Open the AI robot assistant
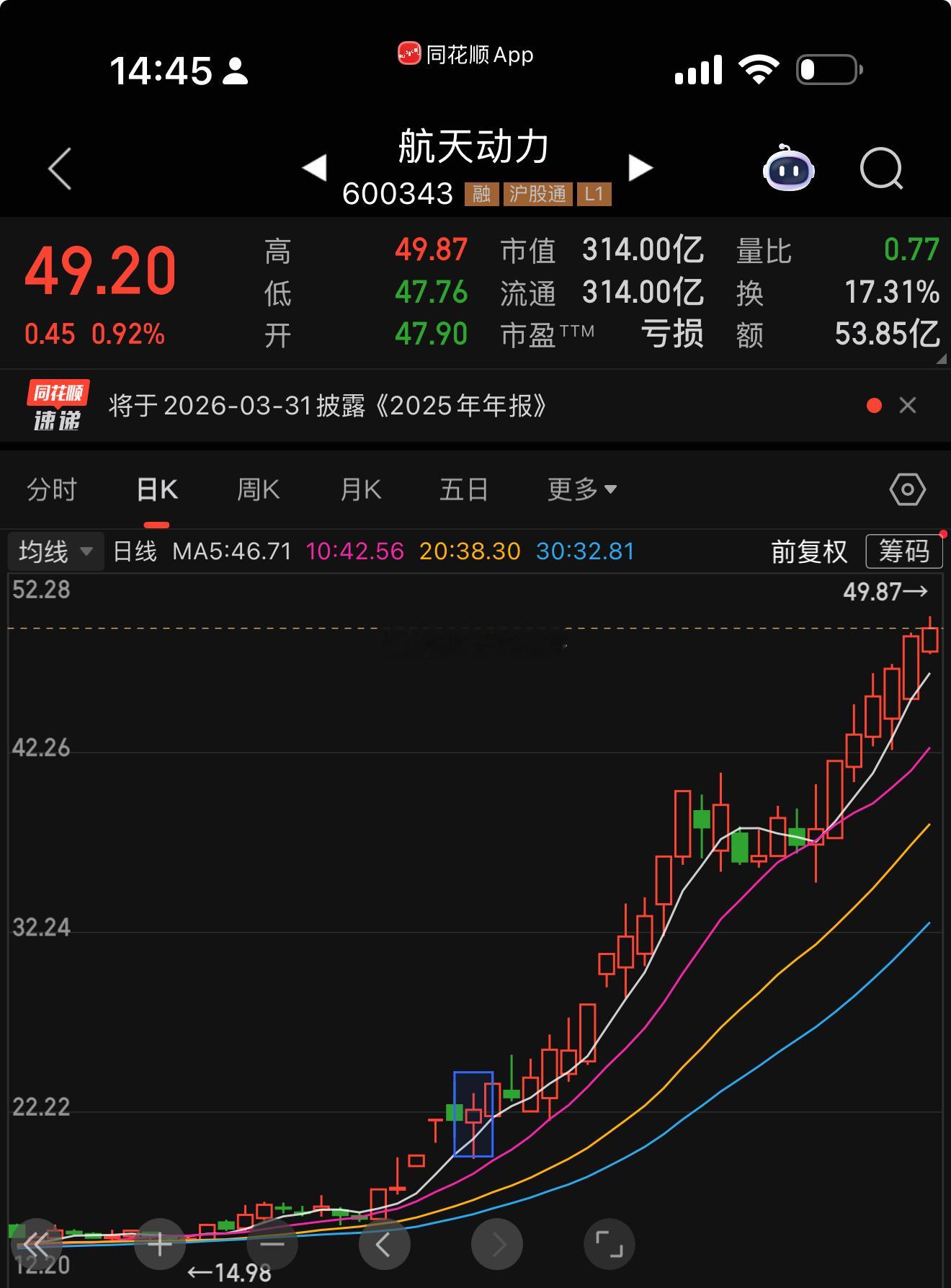Viewport: 951px width, 1288px height. pos(788,168)
